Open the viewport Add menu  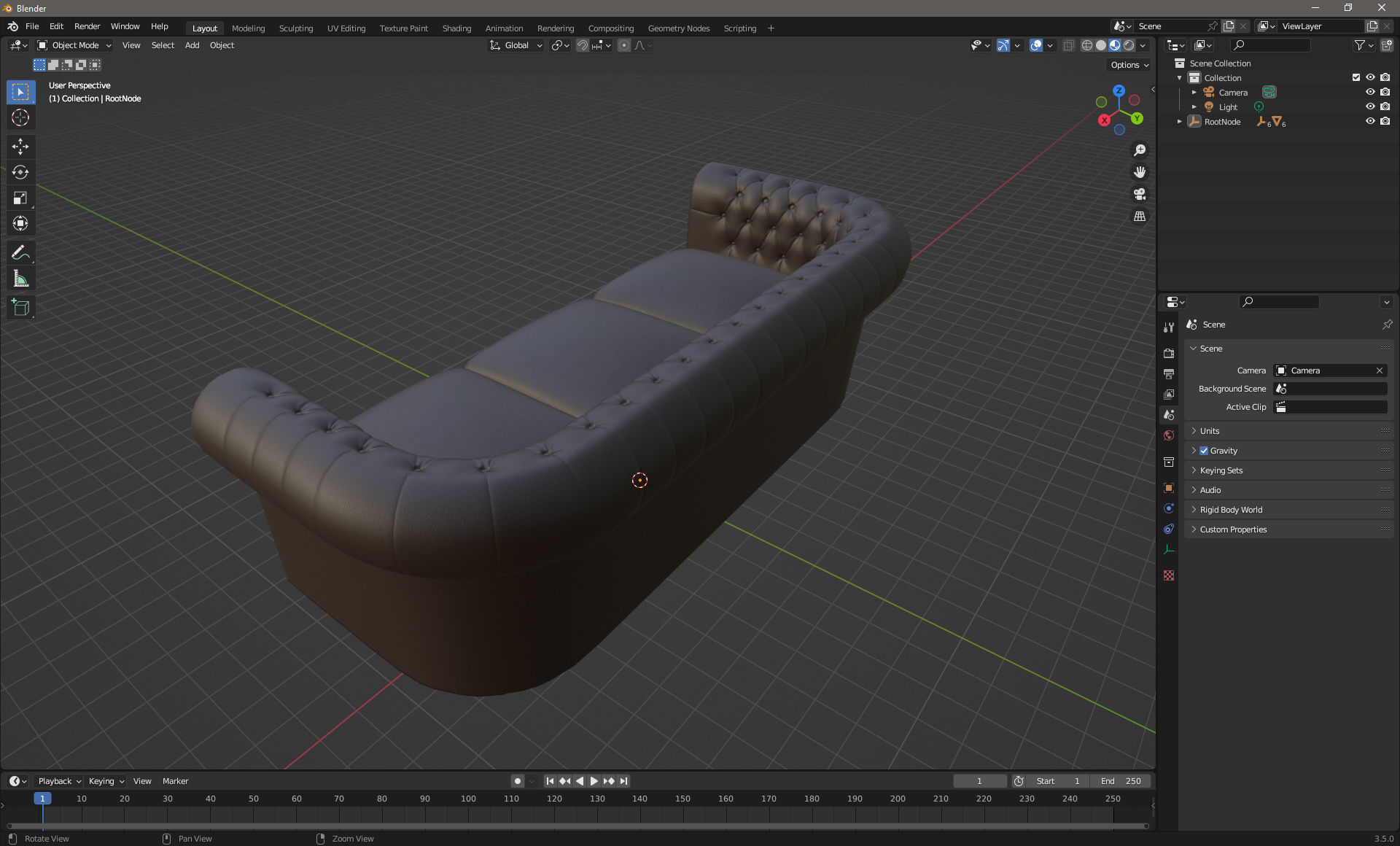click(x=192, y=45)
